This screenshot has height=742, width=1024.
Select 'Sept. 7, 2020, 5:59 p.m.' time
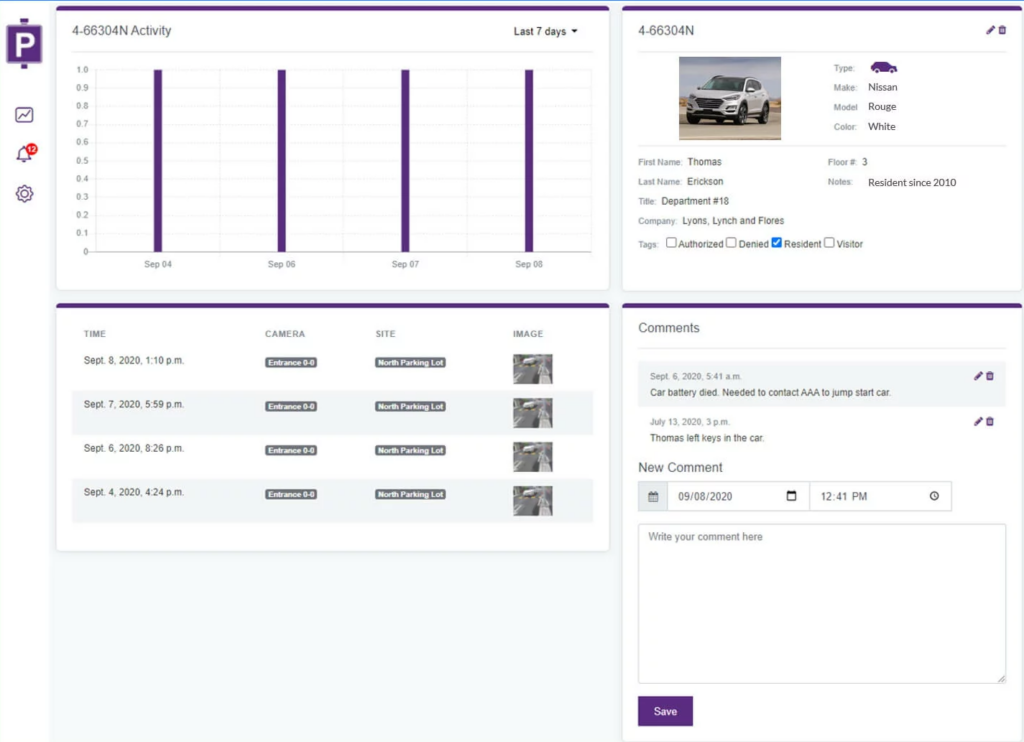(134, 404)
